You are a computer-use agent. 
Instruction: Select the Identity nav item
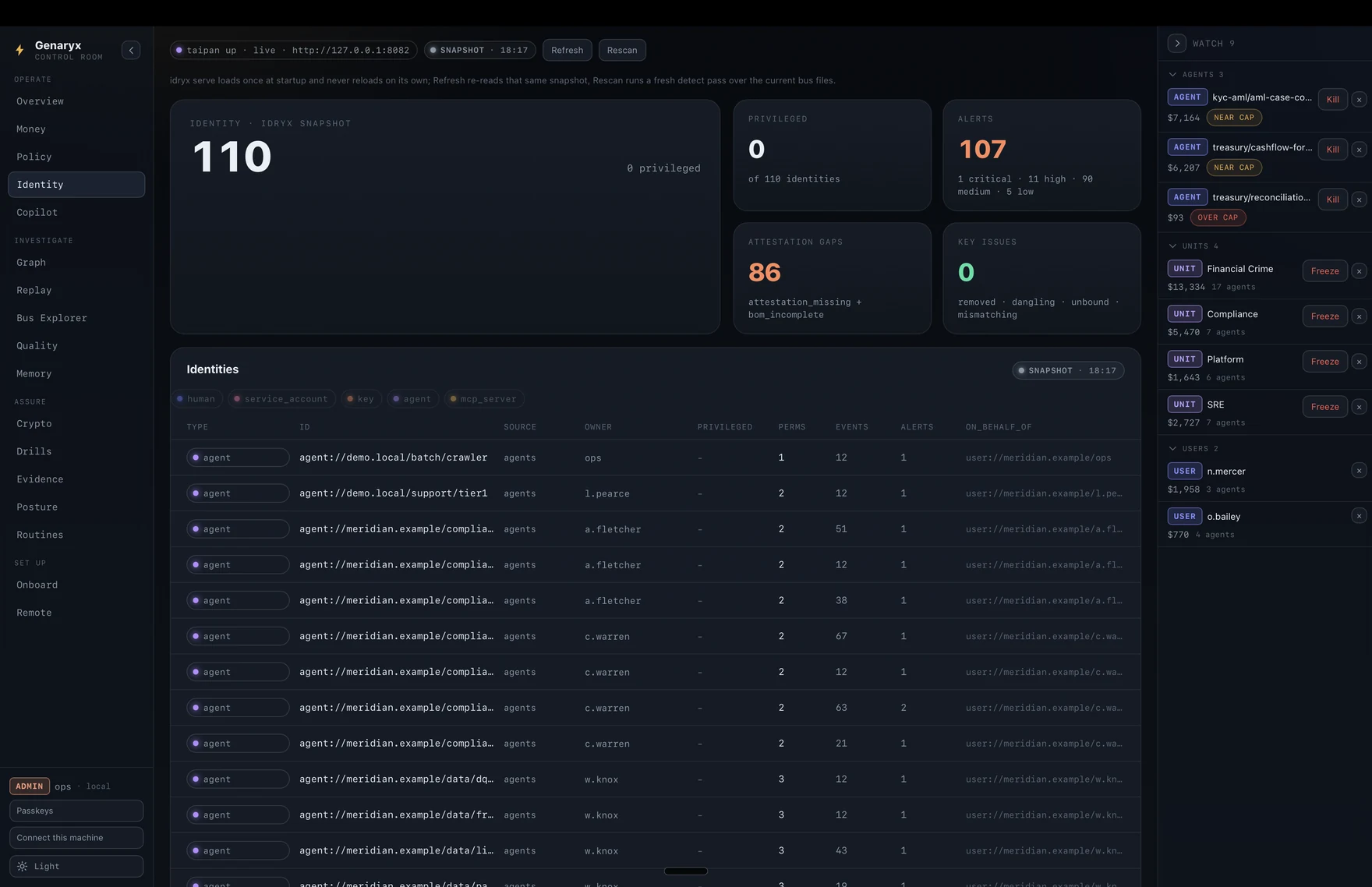coord(76,185)
